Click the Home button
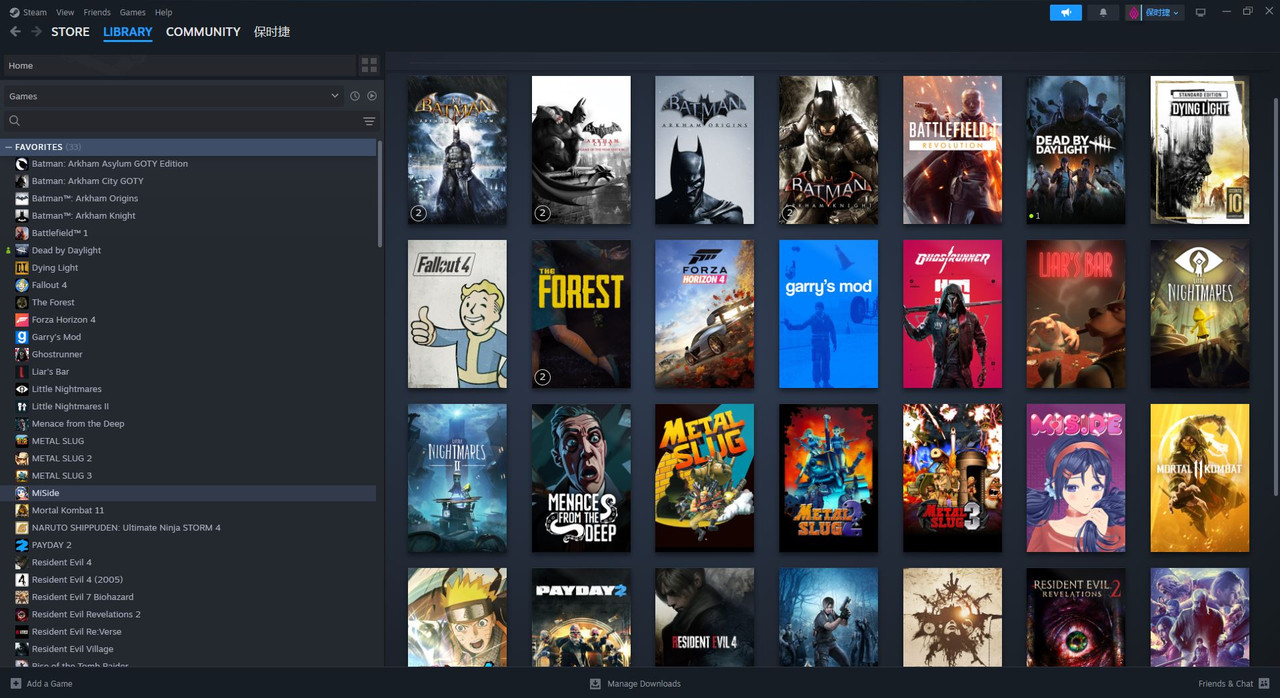The image size is (1280, 698). click(x=179, y=65)
